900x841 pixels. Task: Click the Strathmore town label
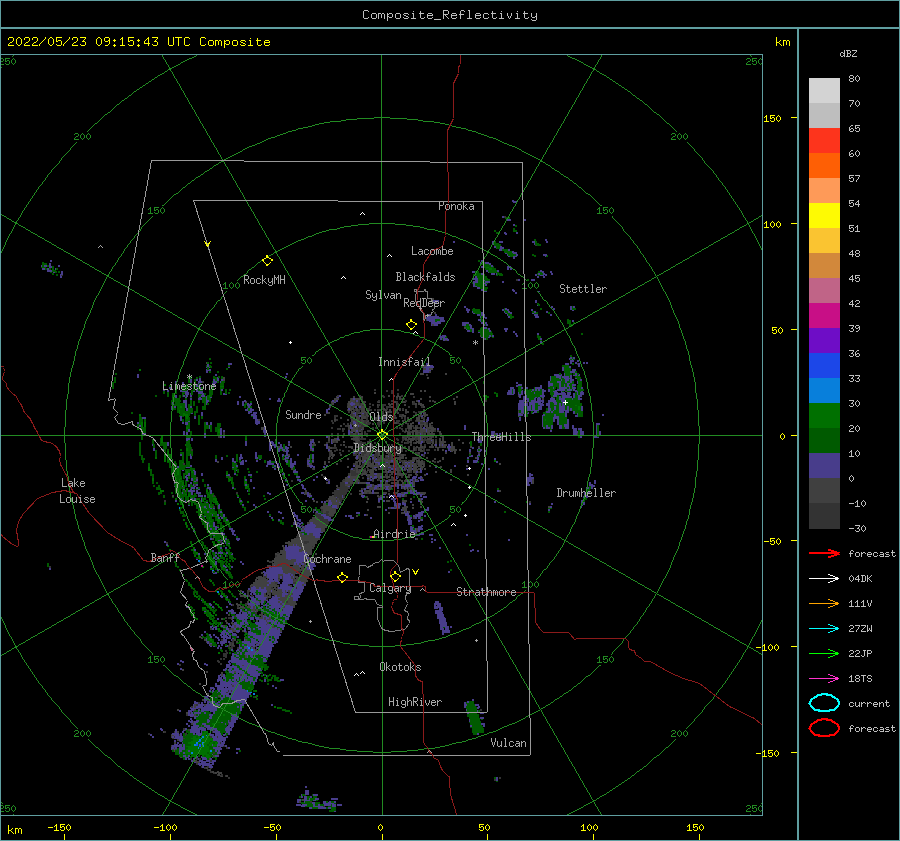pos(487,592)
